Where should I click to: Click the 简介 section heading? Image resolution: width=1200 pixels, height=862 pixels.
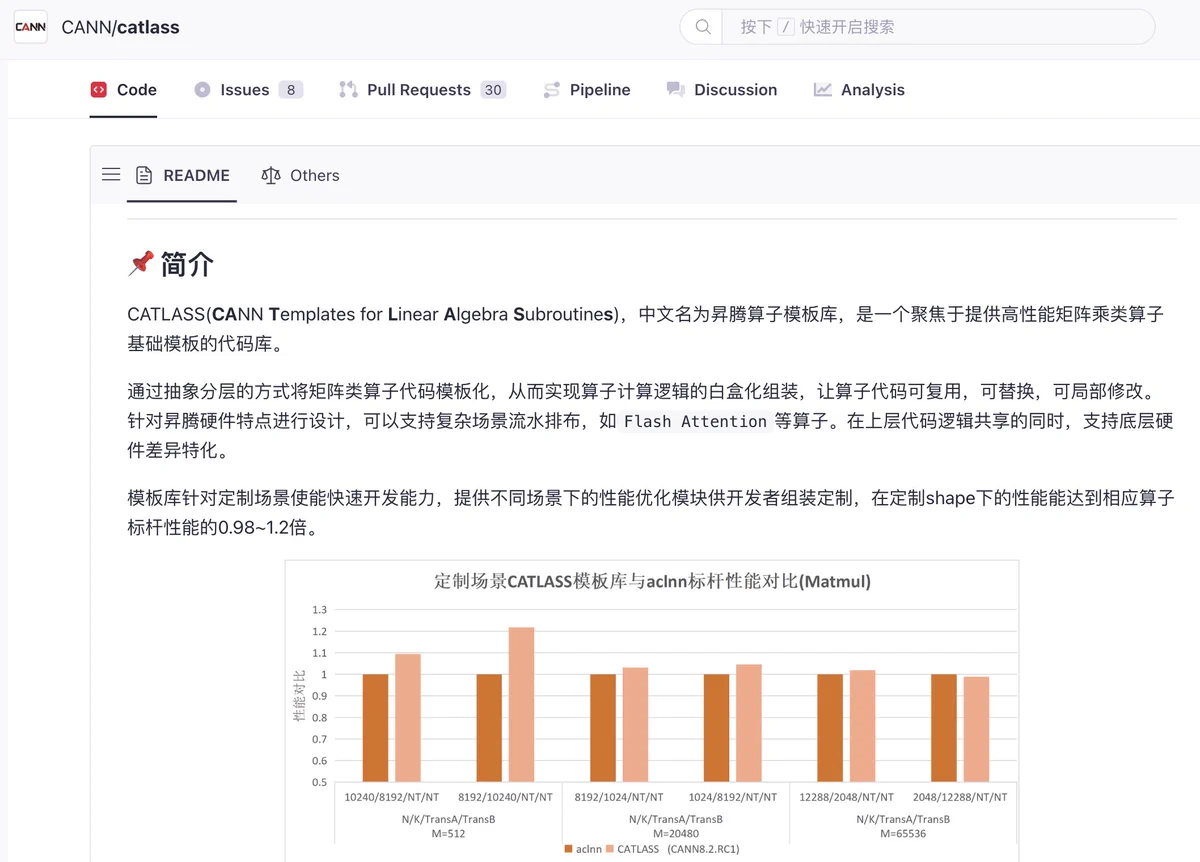187,264
